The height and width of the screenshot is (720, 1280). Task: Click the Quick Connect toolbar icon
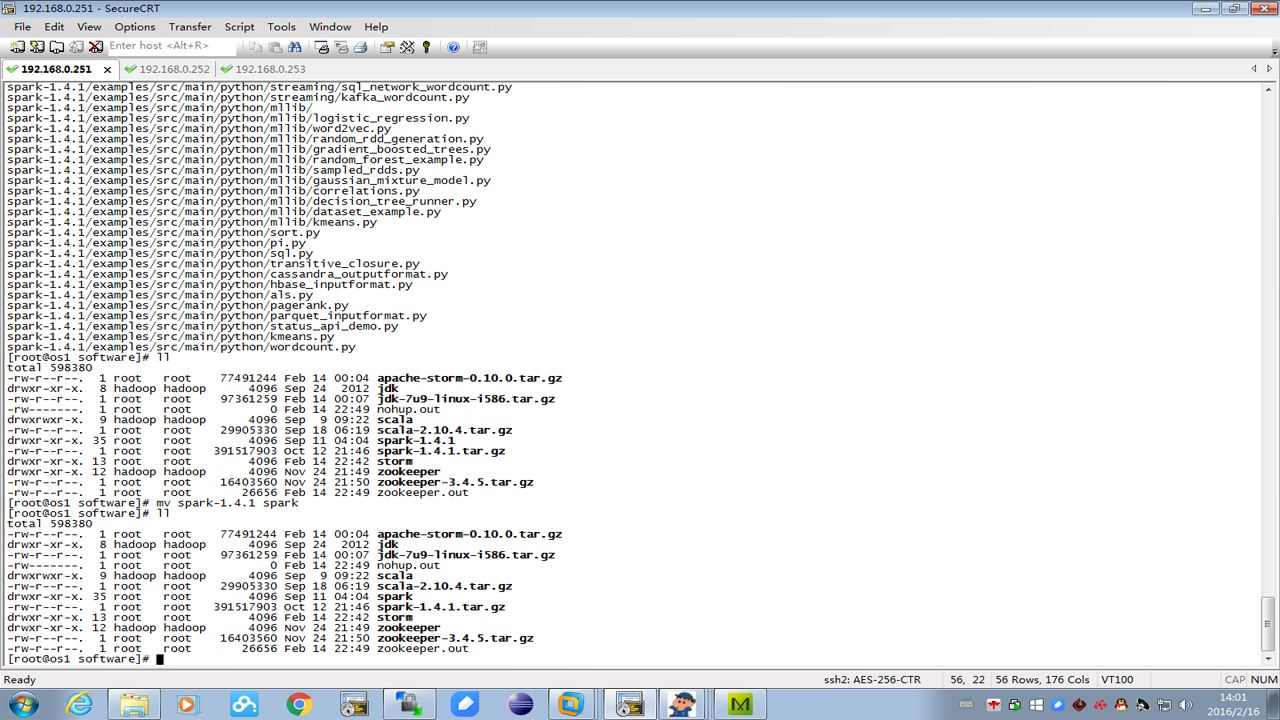point(38,47)
